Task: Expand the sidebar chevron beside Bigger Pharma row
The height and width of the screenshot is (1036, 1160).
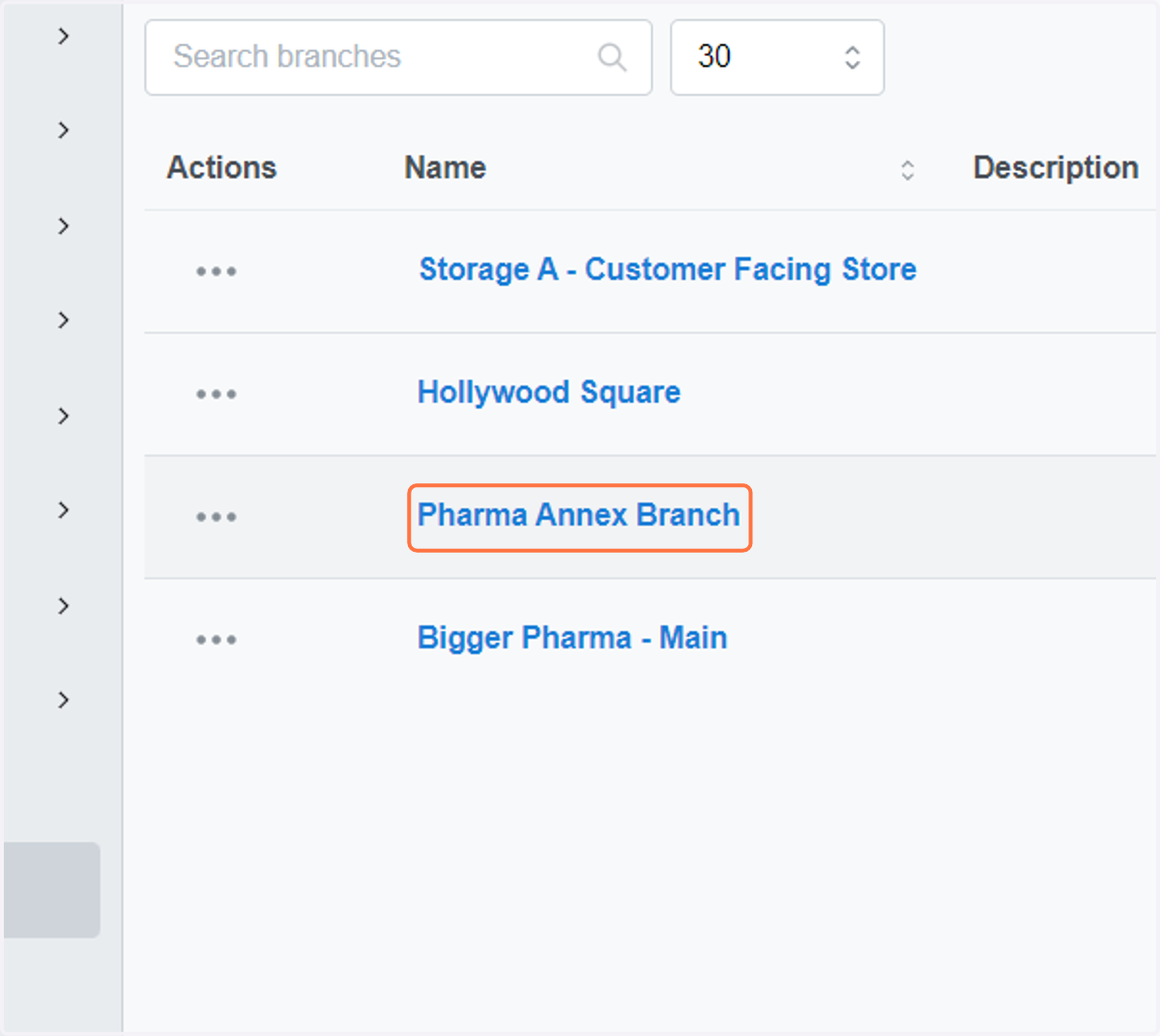Action: tap(64, 606)
